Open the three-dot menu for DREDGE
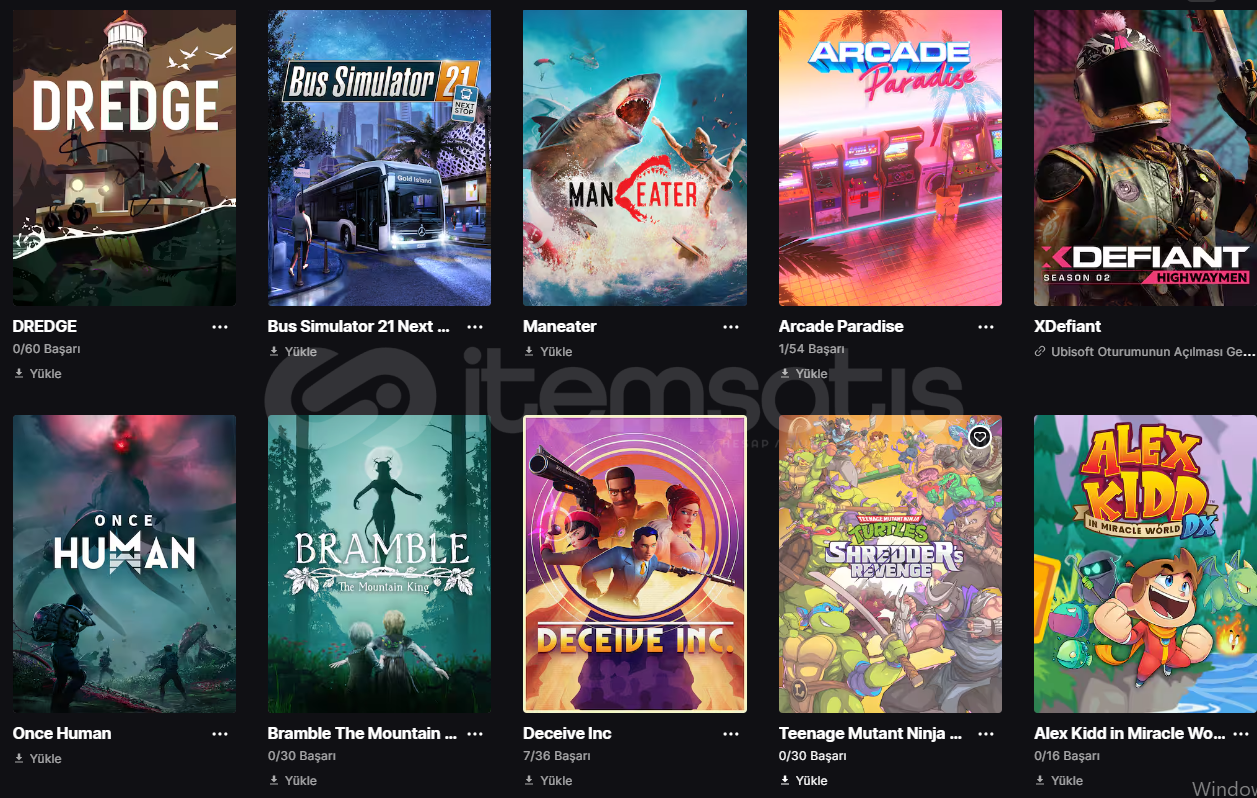Viewport: 1257px width, 798px height. [220, 327]
